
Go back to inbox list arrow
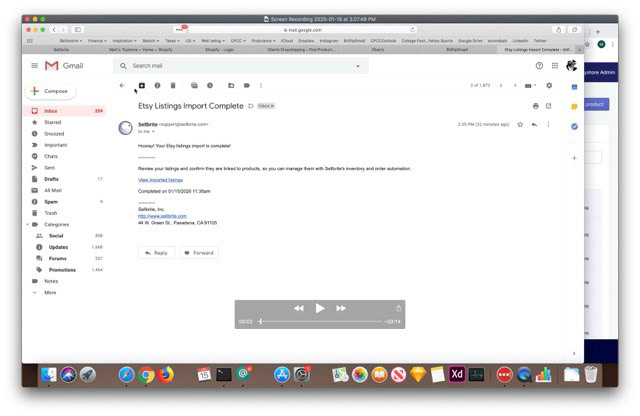(122, 85)
